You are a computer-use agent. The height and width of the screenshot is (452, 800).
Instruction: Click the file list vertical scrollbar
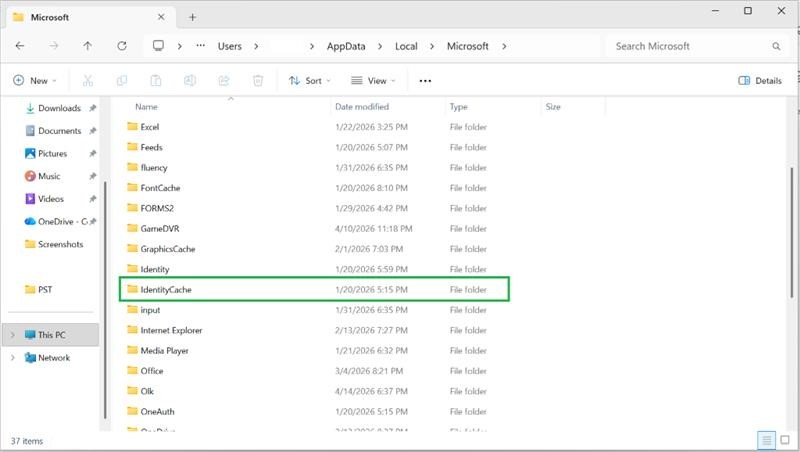click(x=792, y=232)
